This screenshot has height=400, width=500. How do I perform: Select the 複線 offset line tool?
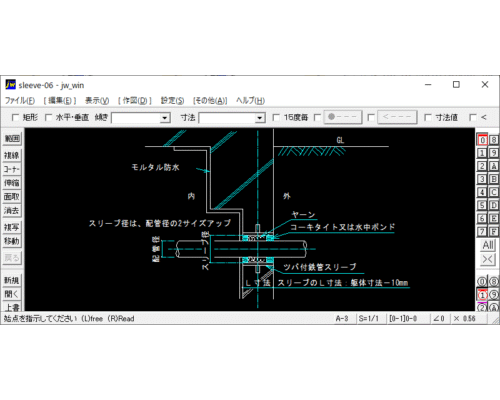click(12, 155)
